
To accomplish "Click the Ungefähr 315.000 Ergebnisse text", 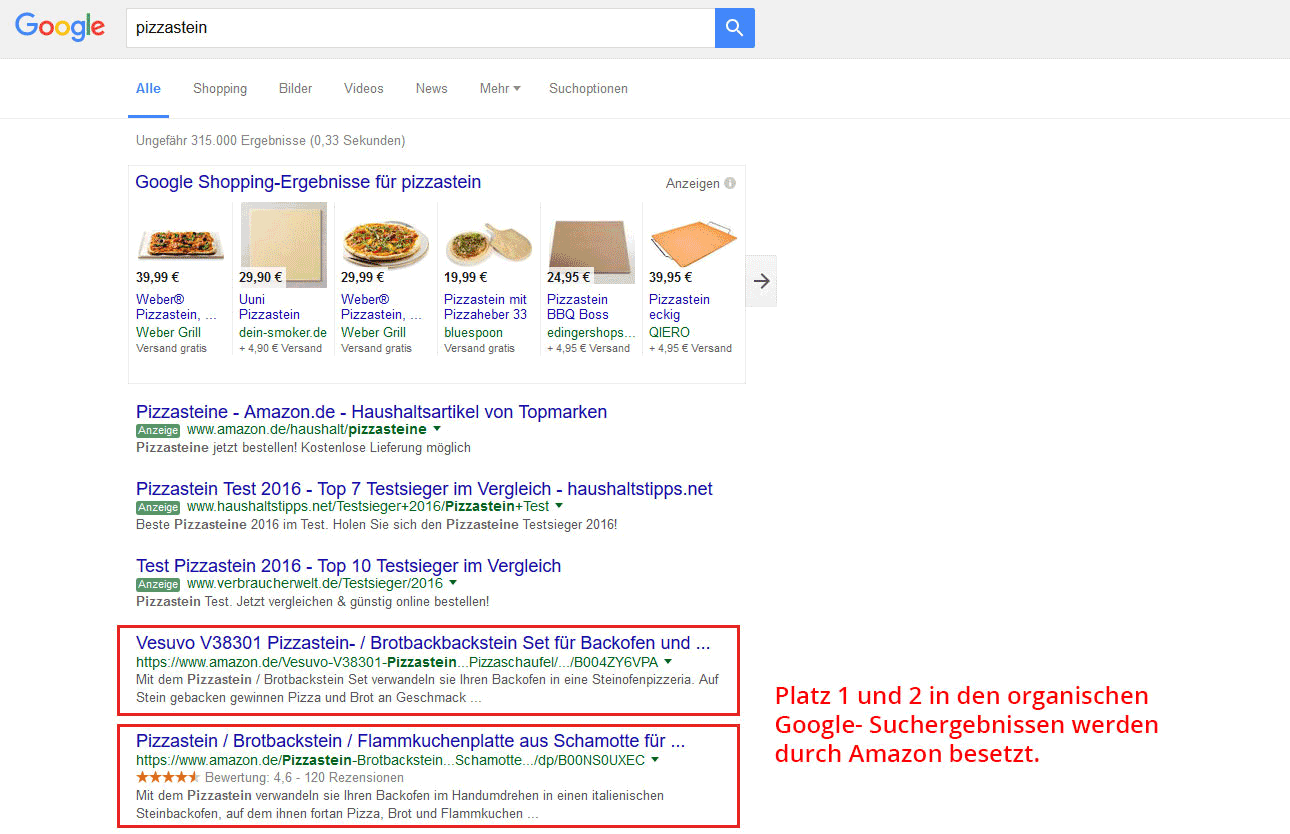I will (x=270, y=141).
